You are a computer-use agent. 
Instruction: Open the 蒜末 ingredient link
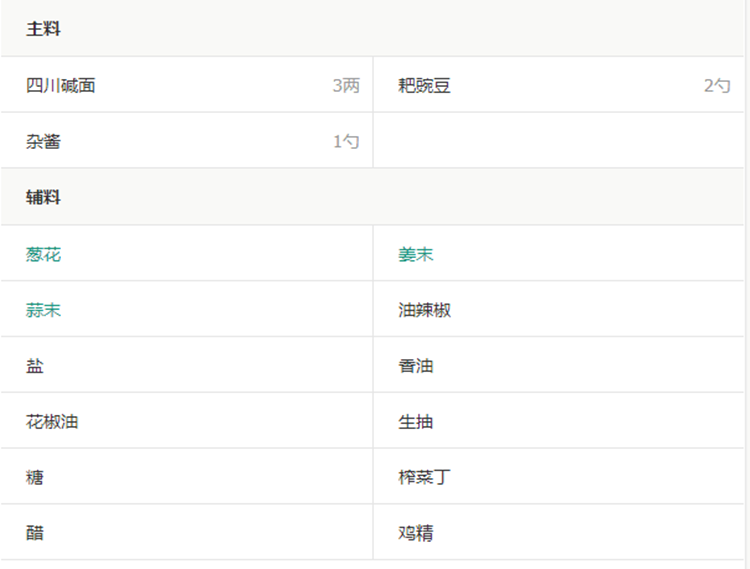tap(43, 311)
